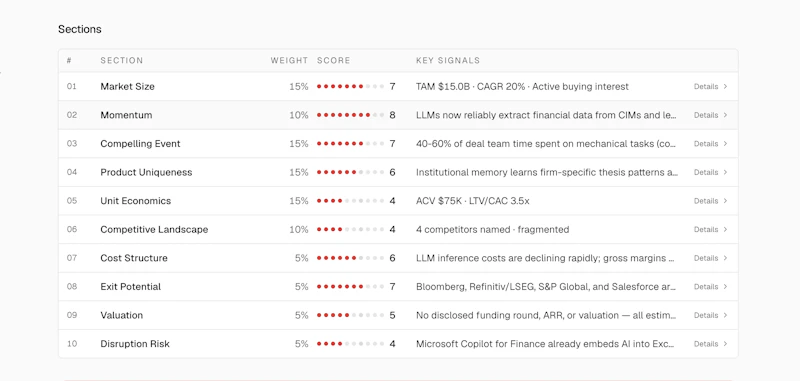Click key signal starting 40-60% of deal team

click(x=546, y=144)
